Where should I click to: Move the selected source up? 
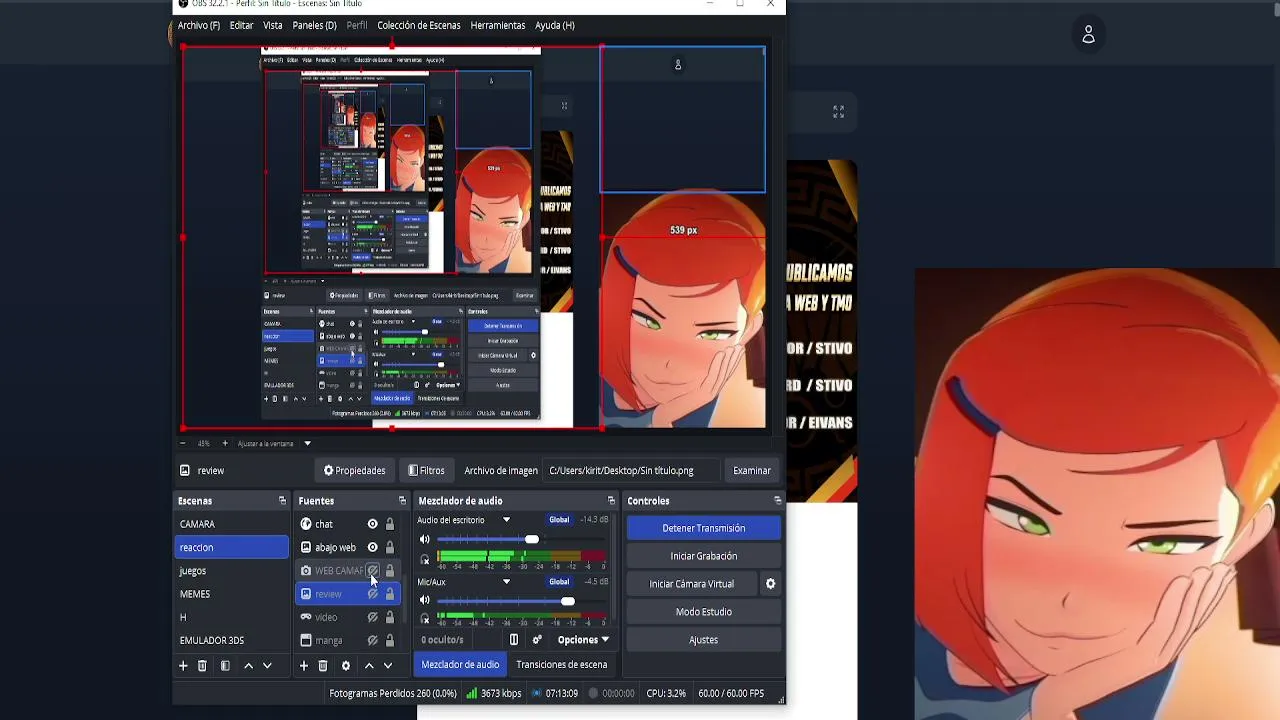point(369,665)
